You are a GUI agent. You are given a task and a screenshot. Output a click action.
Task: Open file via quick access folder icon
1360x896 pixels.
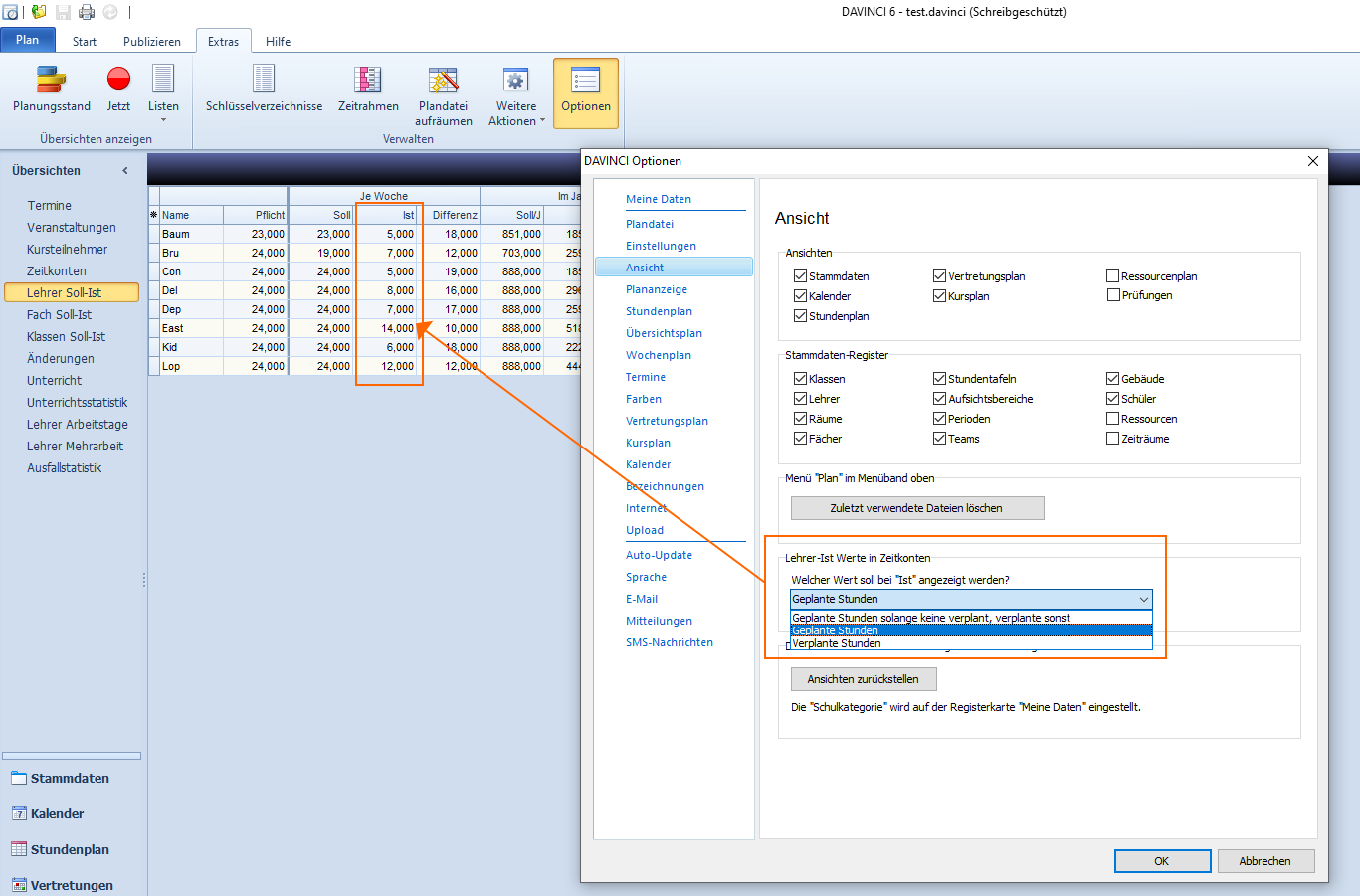point(39,12)
